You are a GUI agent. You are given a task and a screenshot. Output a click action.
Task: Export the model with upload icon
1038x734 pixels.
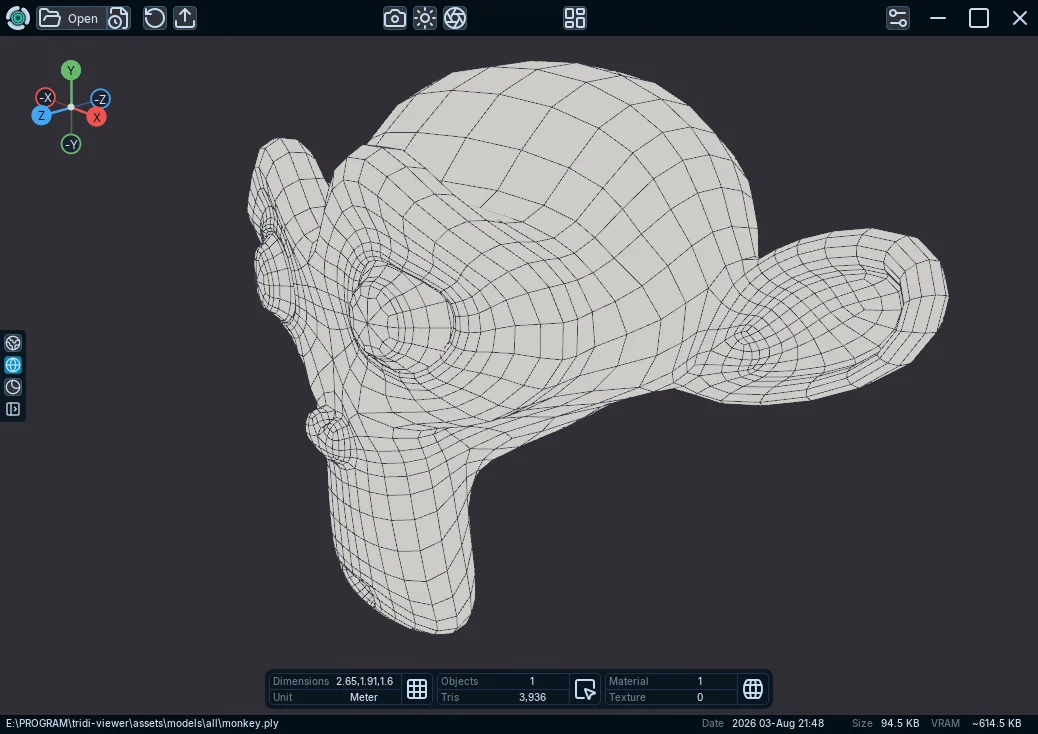pyautogui.click(x=185, y=18)
